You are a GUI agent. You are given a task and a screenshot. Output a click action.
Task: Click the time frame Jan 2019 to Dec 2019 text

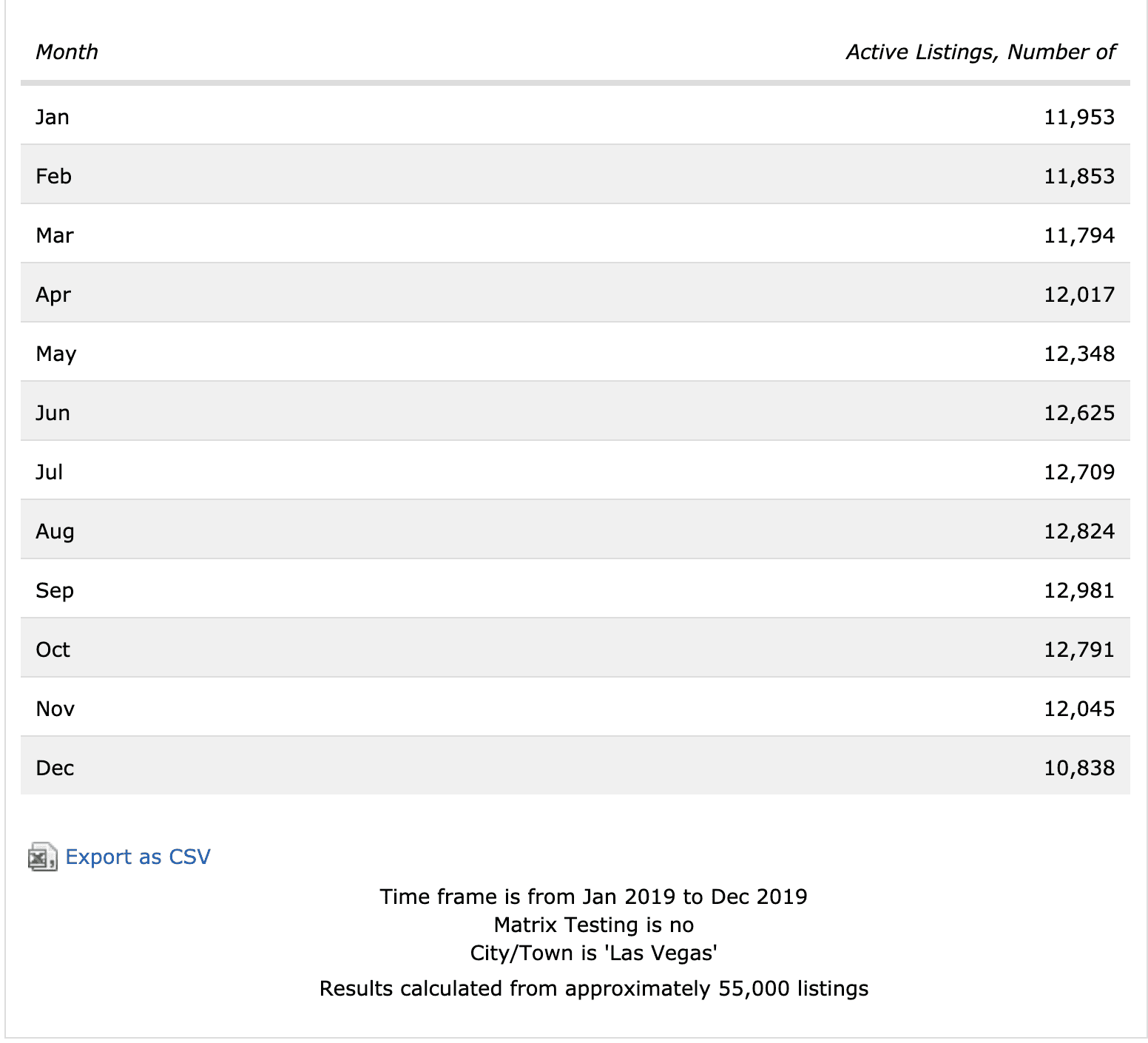click(593, 897)
